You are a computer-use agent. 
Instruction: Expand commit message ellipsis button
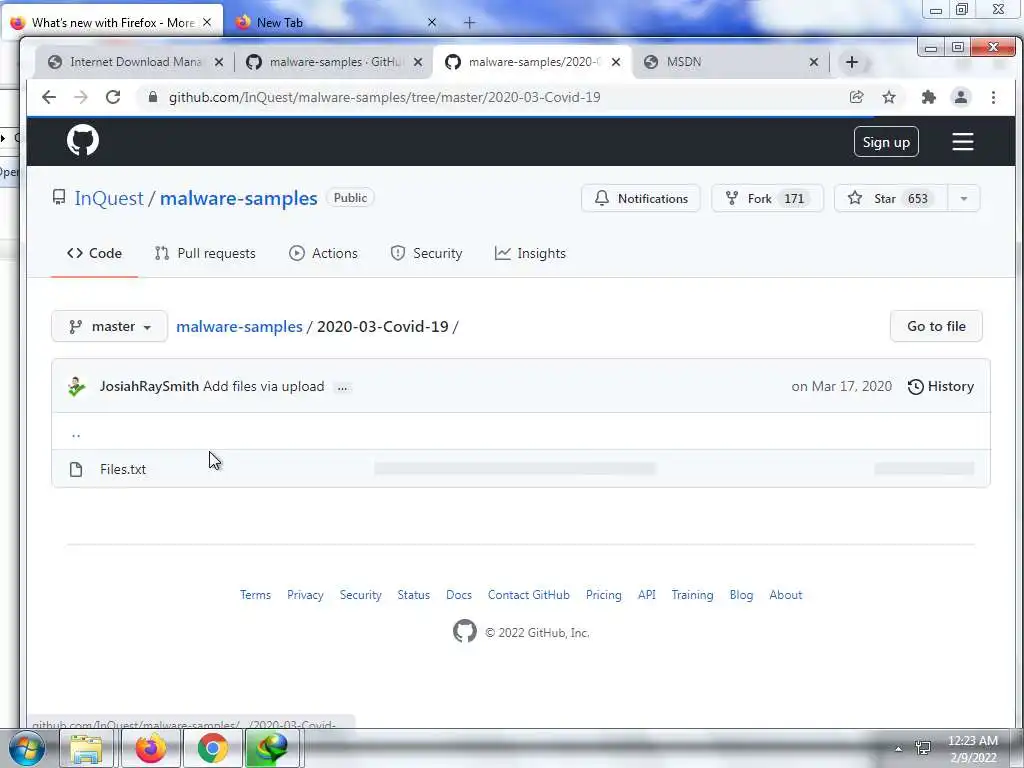click(x=342, y=387)
